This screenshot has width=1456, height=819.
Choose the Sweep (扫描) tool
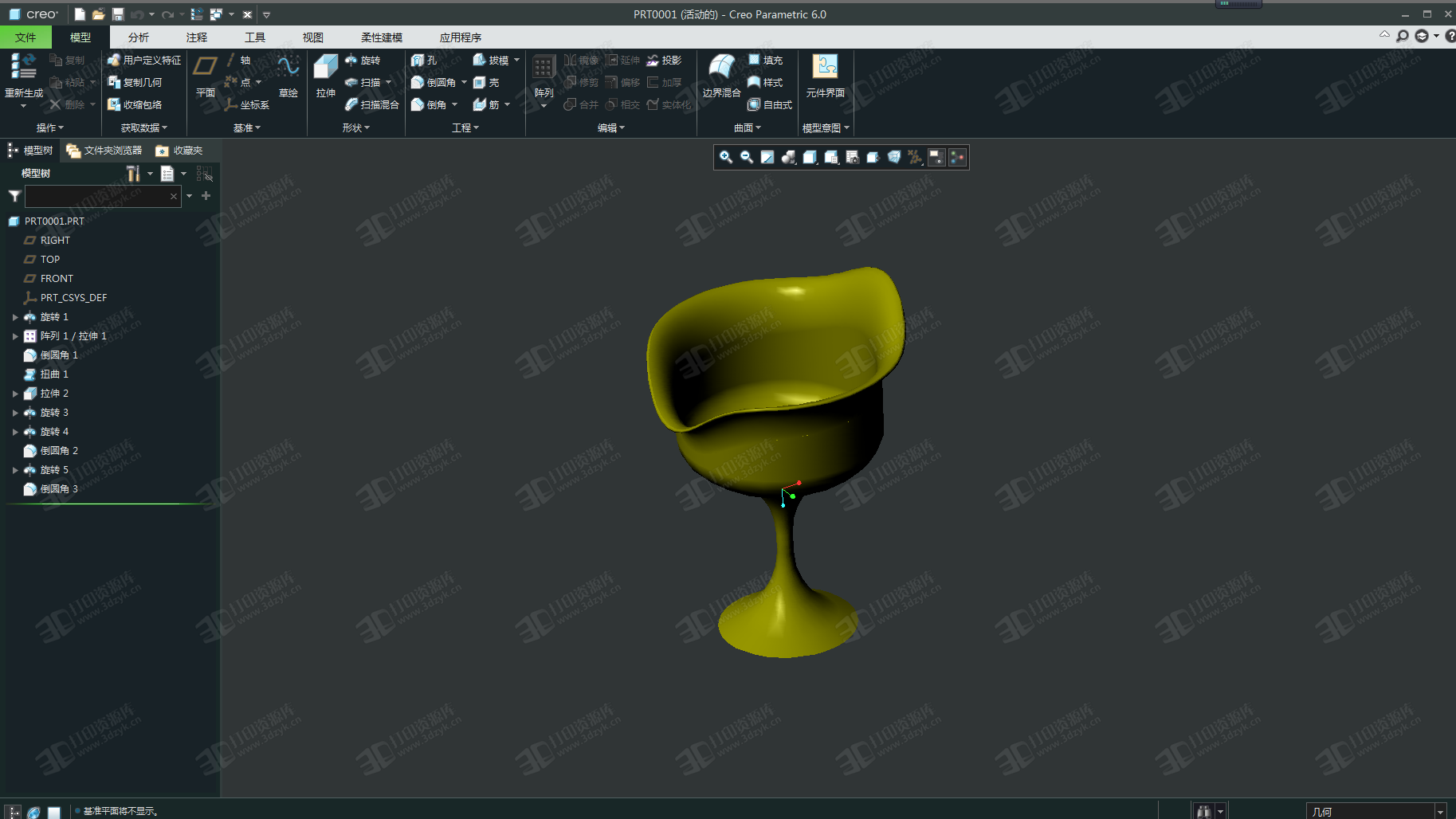363,83
